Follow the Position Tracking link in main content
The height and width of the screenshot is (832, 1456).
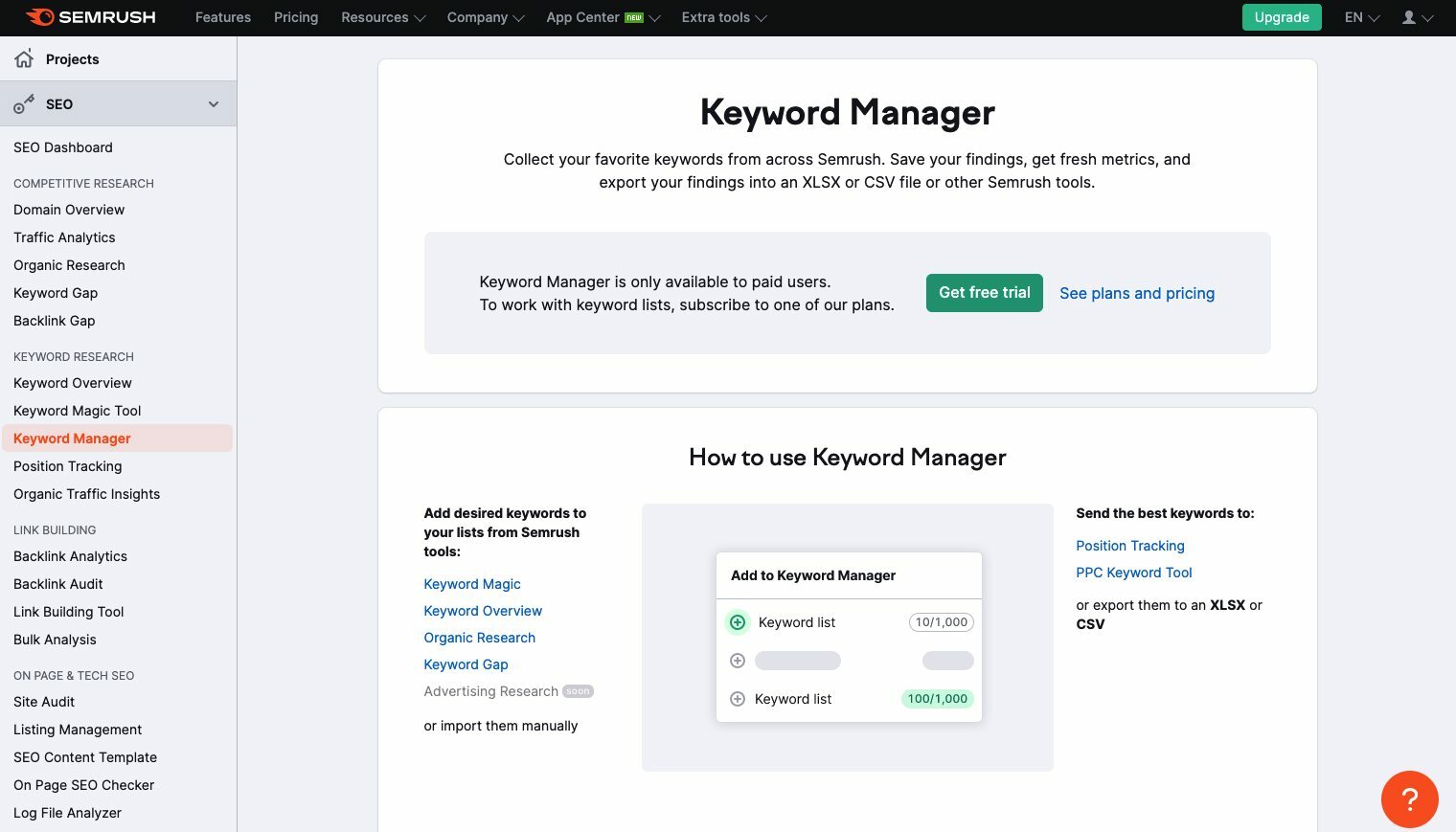pos(1130,546)
